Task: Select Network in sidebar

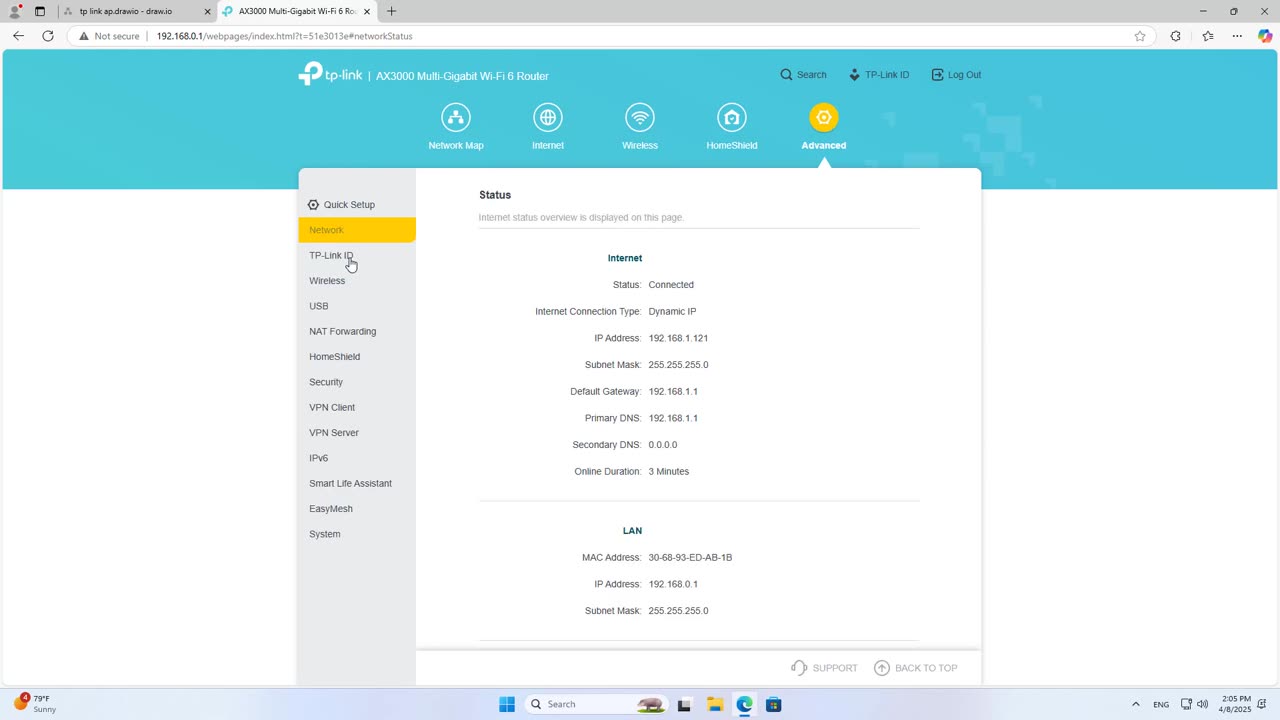Action: pos(357,230)
